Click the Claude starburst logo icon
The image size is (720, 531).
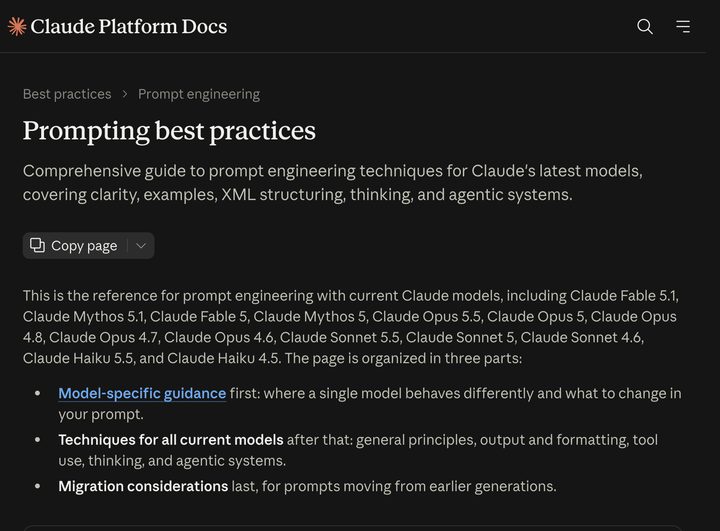[x=17, y=27]
